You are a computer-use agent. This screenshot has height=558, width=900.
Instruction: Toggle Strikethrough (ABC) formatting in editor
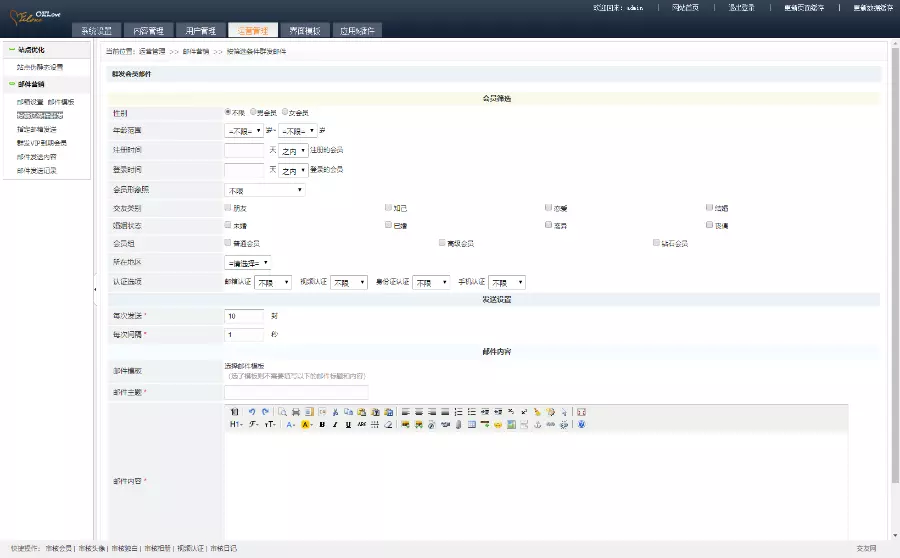(x=362, y=424)
